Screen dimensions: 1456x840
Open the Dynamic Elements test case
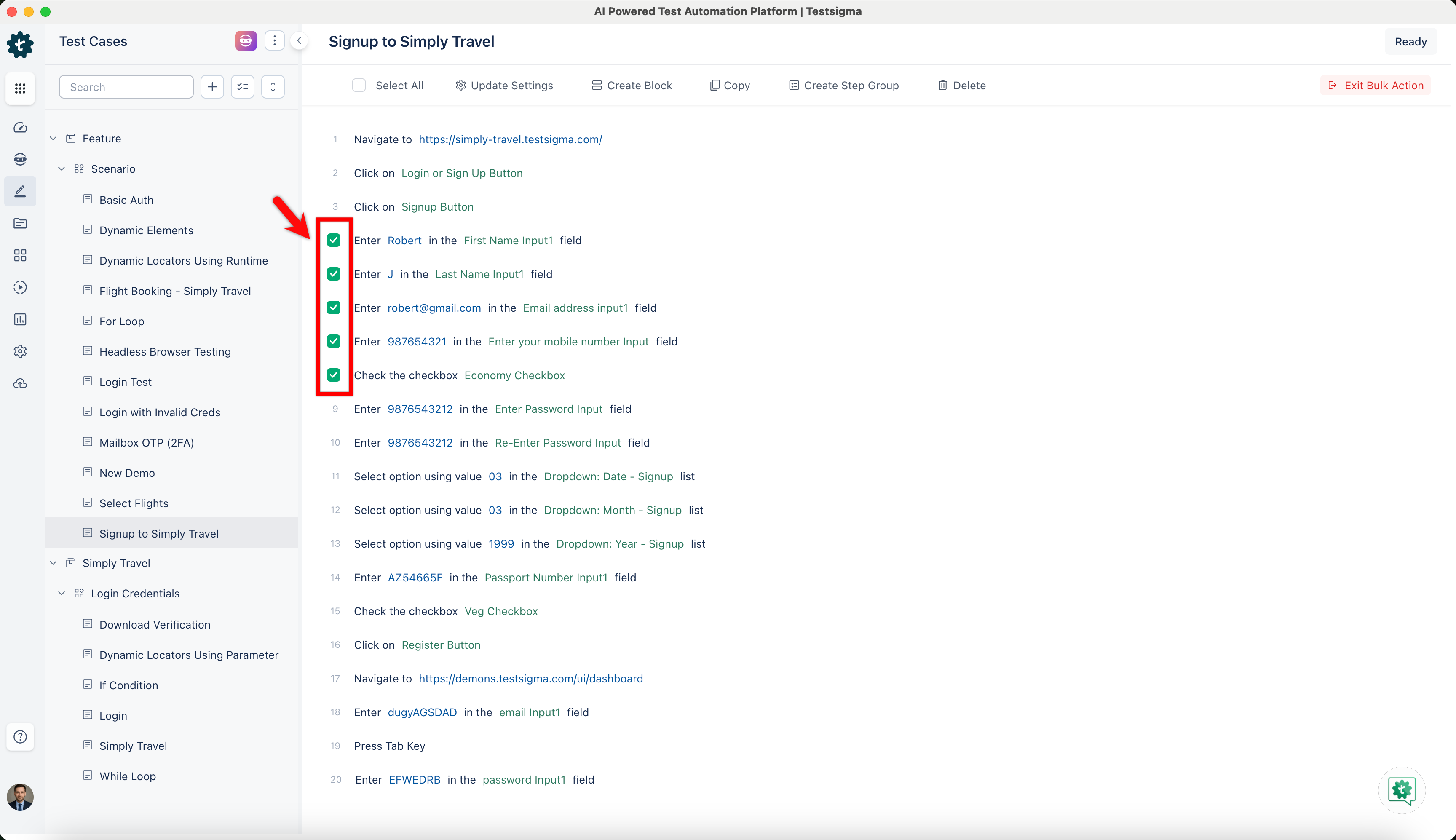pos(146,230)
